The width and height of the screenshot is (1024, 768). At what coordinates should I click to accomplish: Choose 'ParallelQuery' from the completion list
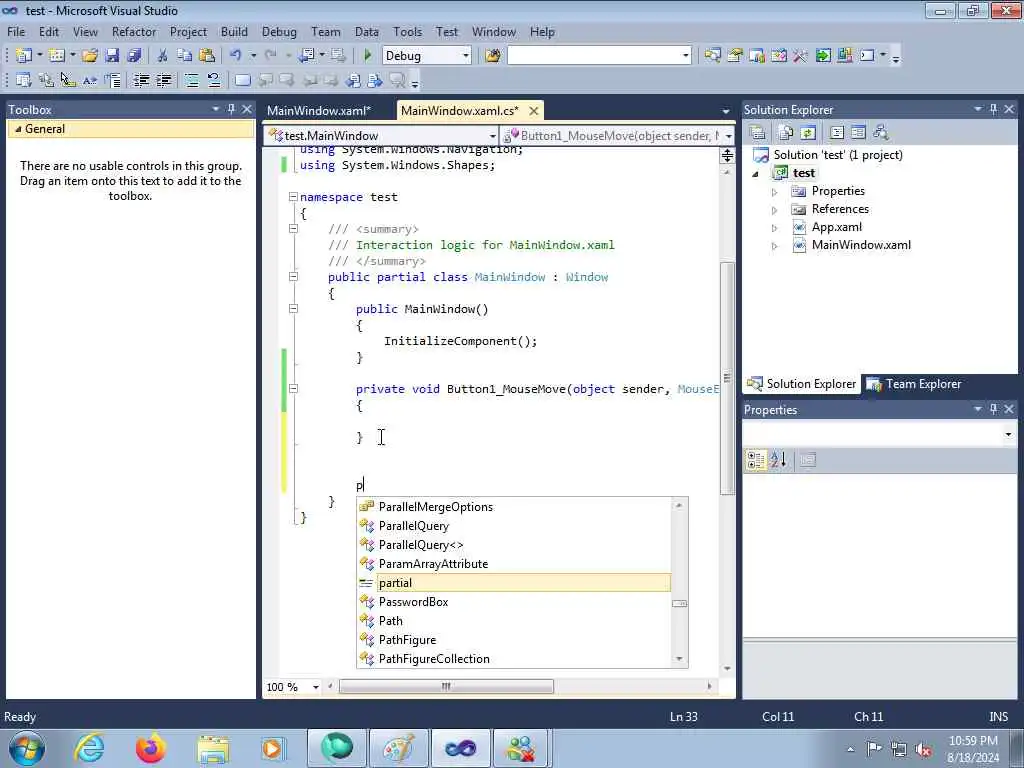click(515, 526)
